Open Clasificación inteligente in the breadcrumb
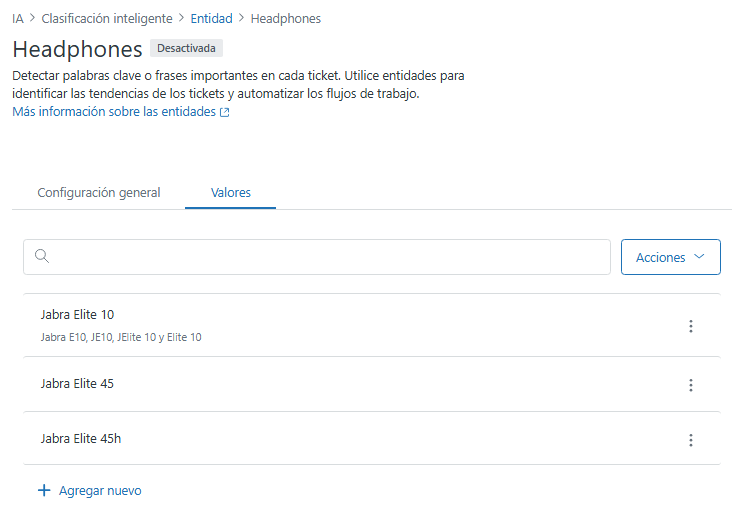The image size is (735, 522). [107, 19]
